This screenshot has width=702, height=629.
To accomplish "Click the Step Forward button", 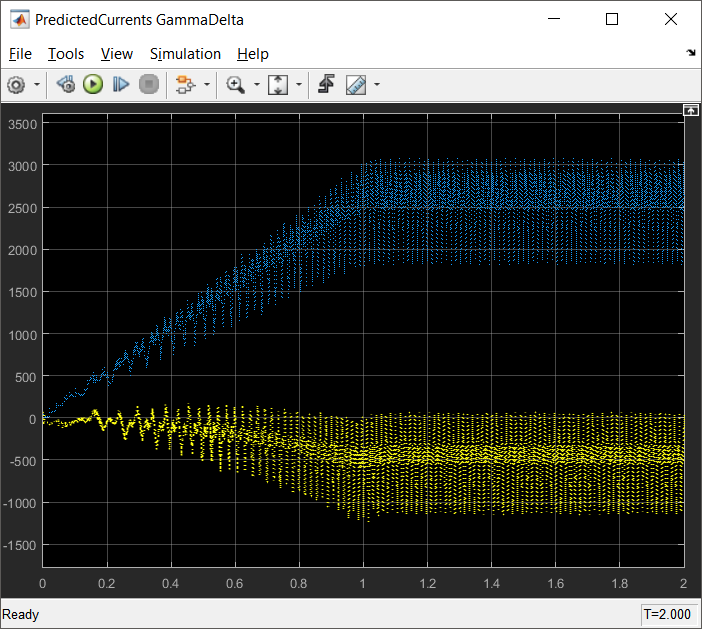I will [x=120, y=85].
